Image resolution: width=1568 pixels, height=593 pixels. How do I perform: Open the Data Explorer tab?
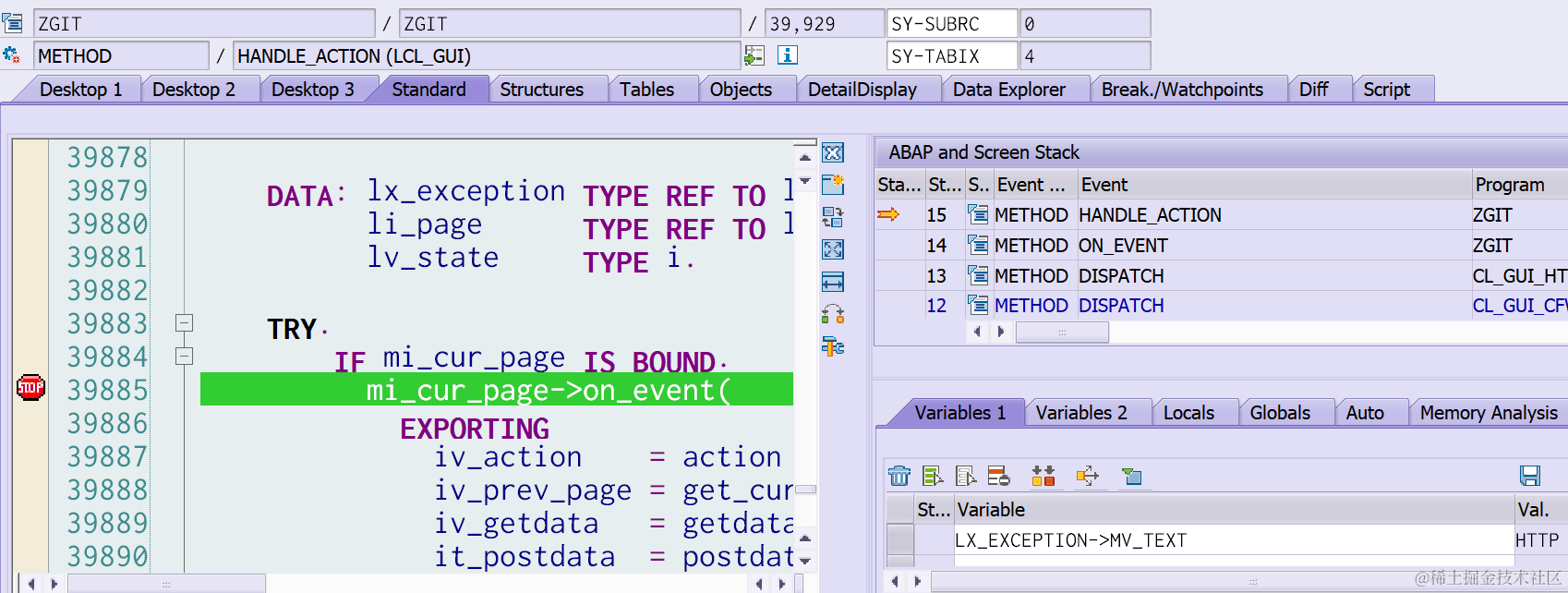(x=1009, y=90)
